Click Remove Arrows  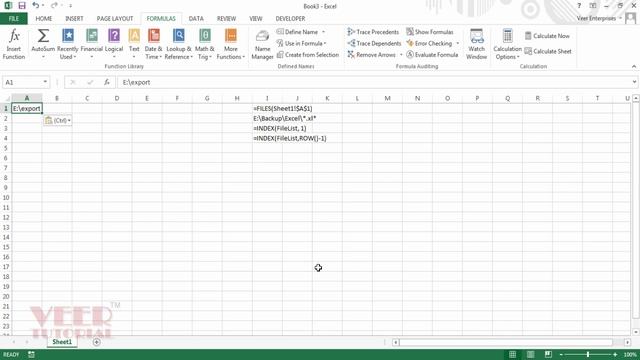[x=372, y=55]
